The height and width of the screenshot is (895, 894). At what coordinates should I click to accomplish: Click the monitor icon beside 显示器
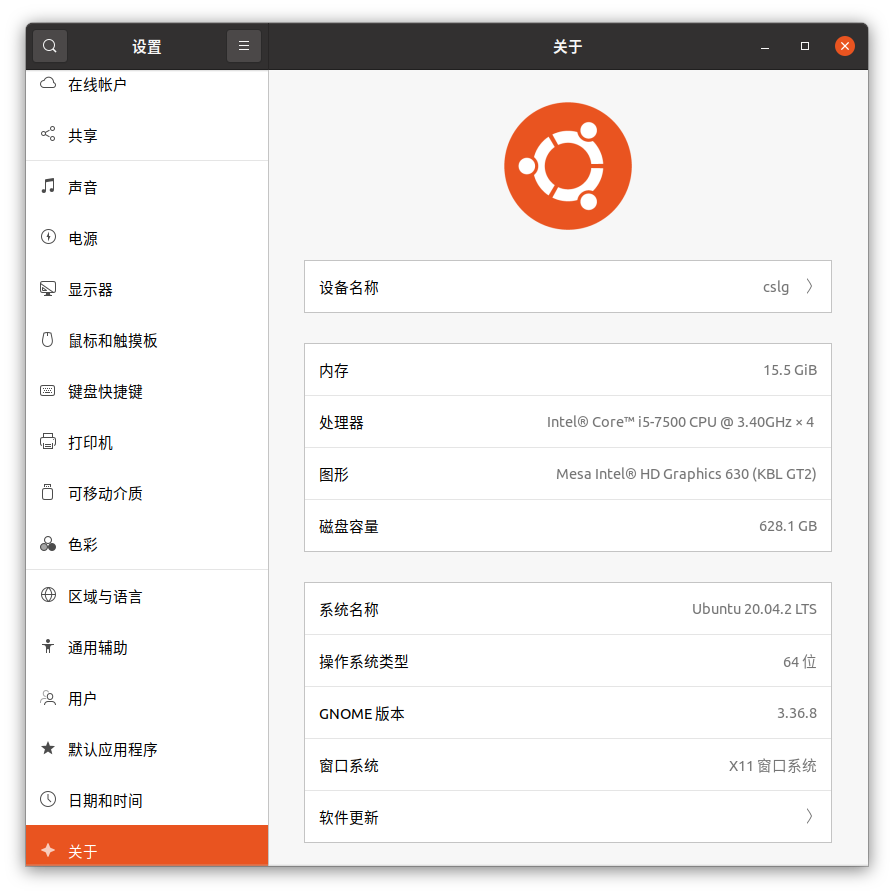48,289
